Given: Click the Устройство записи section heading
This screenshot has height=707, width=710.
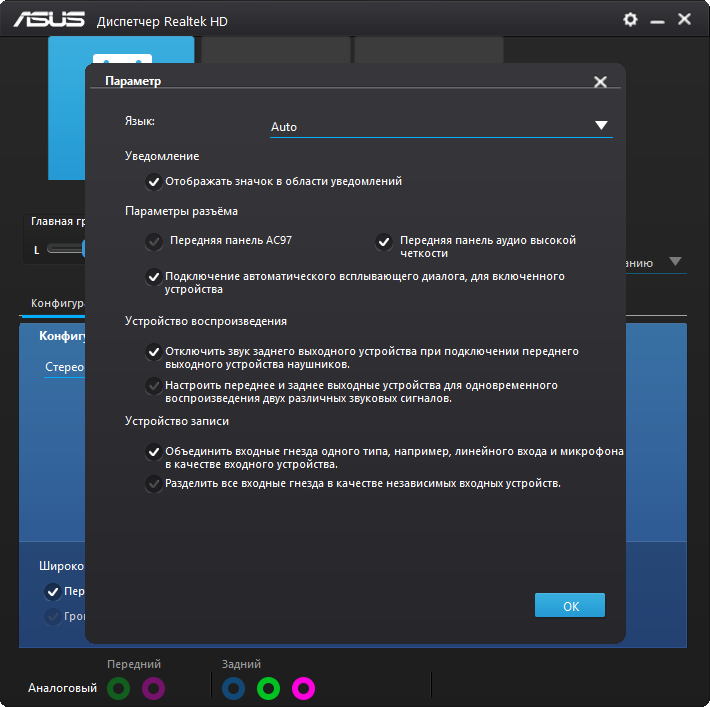Looking at the screenshot, I should coord(177,421).
